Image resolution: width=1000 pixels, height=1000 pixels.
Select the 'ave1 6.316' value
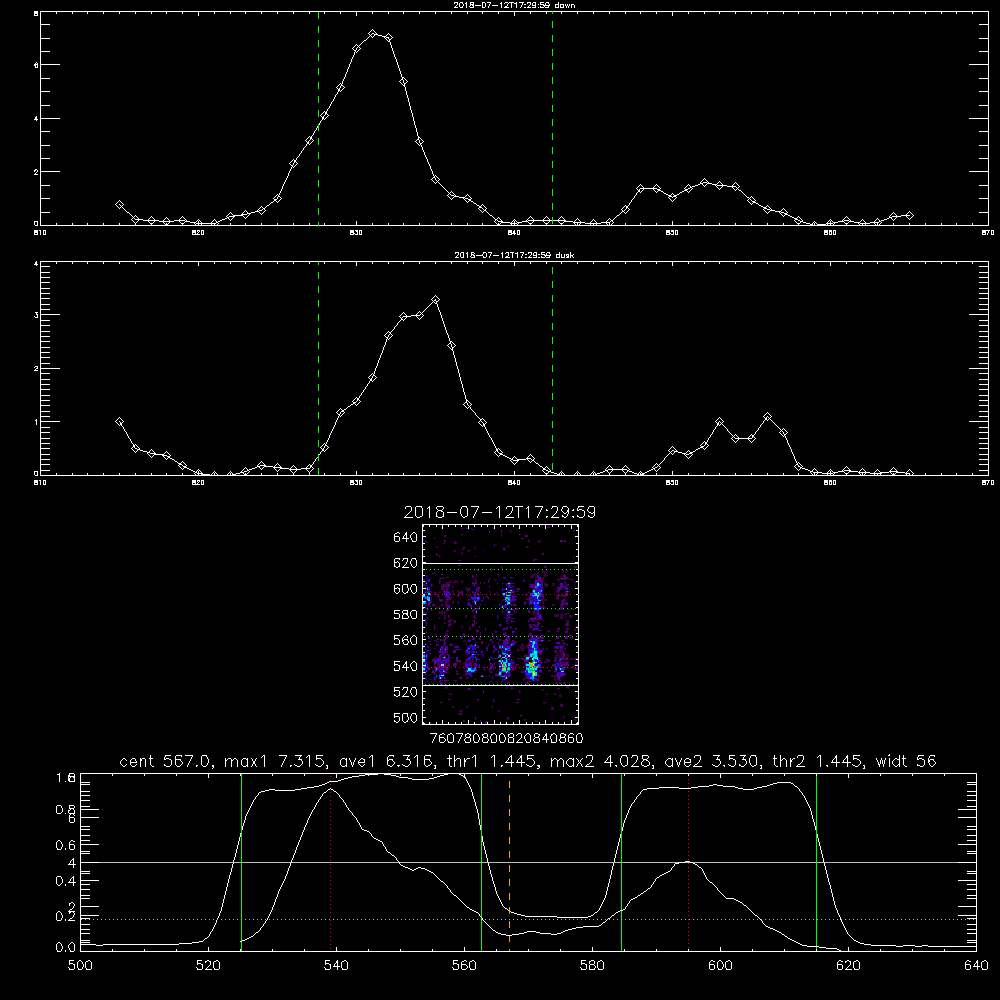click(385, 761)
